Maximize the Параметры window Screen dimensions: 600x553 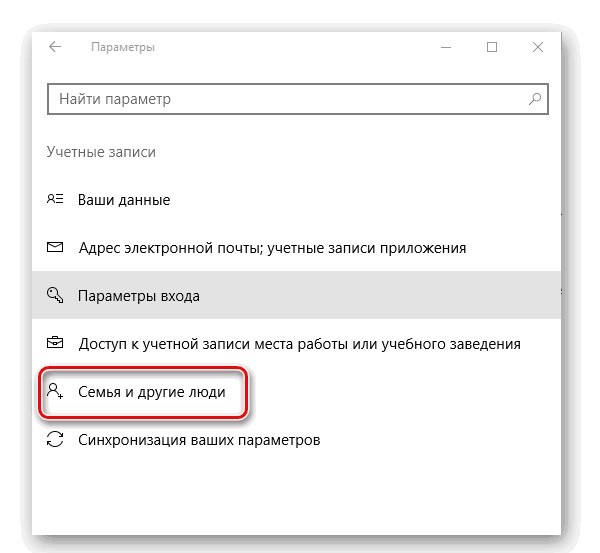tap(492, 47)
